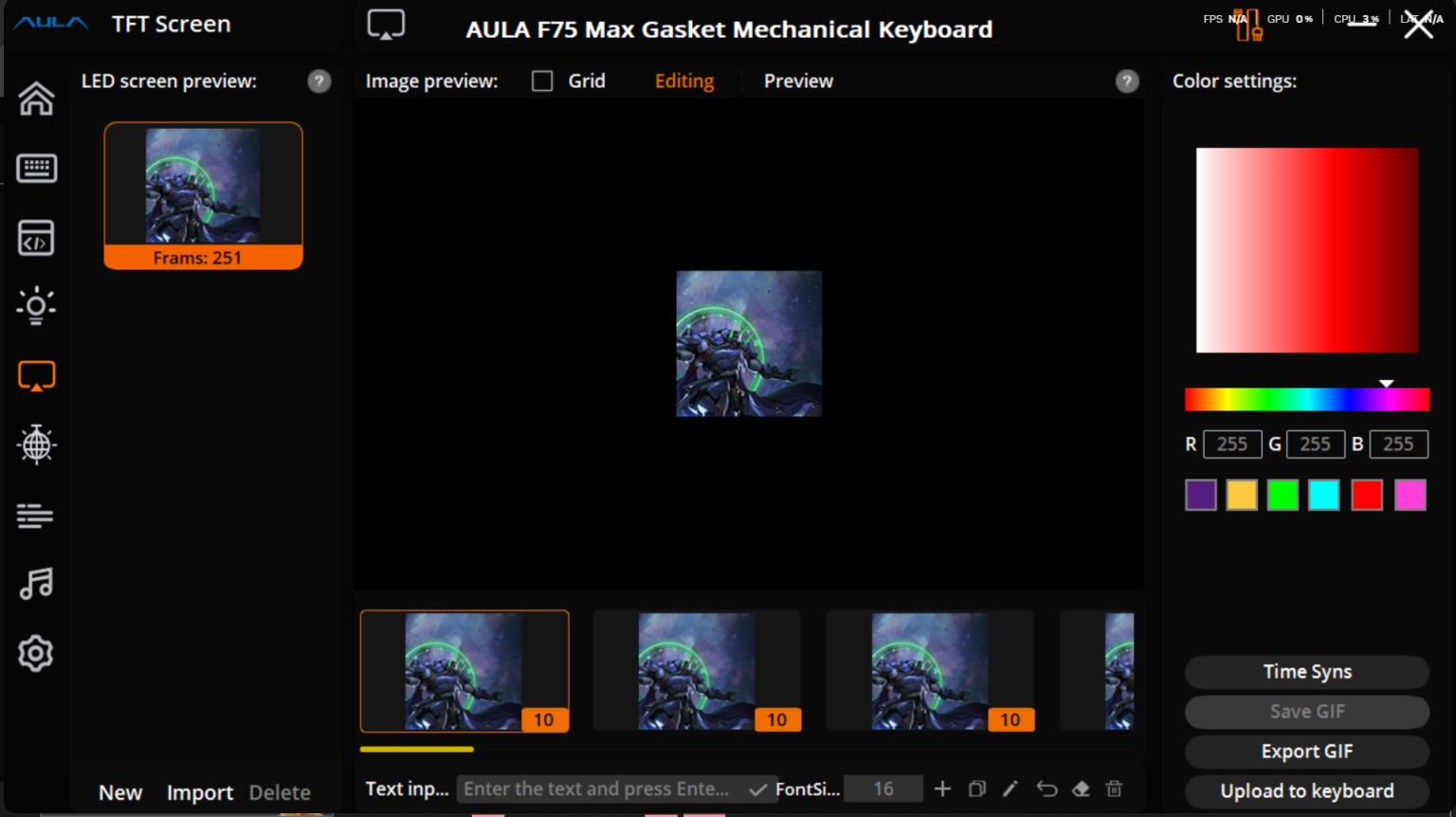1456x817 pixels.
Task: Add a new frame with the plus icon
Action: tap(942, 788)
